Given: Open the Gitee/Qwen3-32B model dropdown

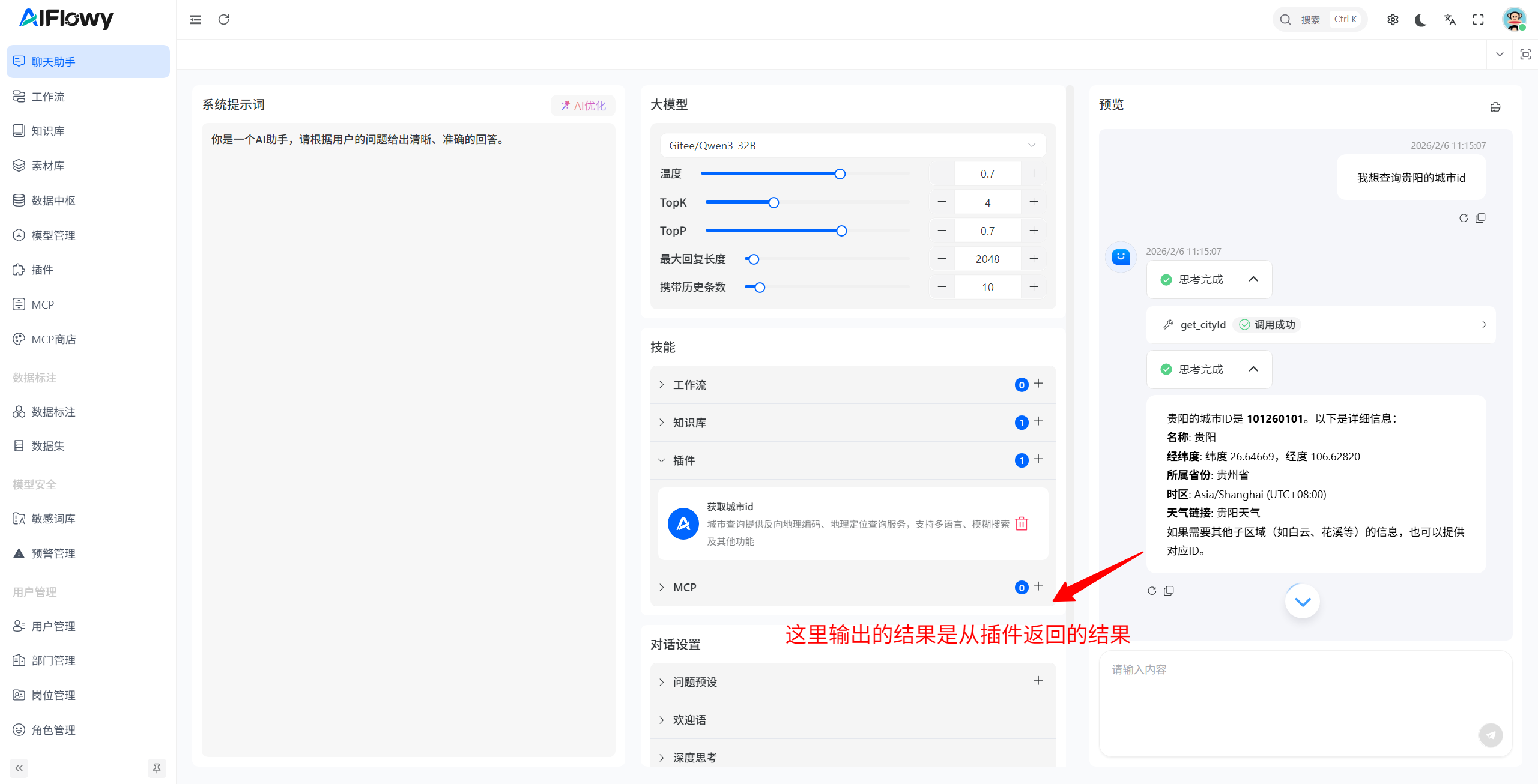Looking at the screenshot, I should click(x=852, y=145).
